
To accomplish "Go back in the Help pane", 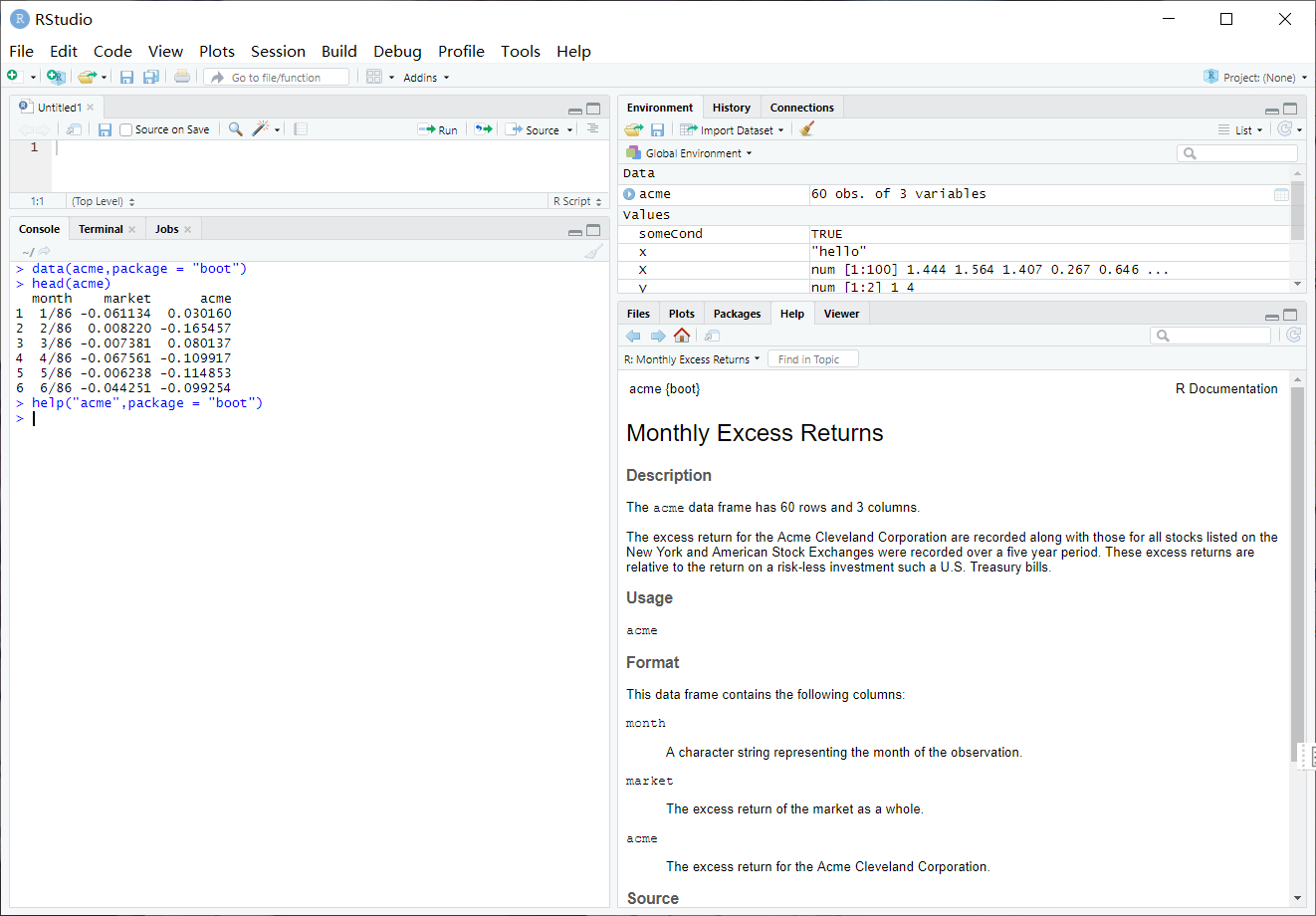I will [x=633, y=336].
